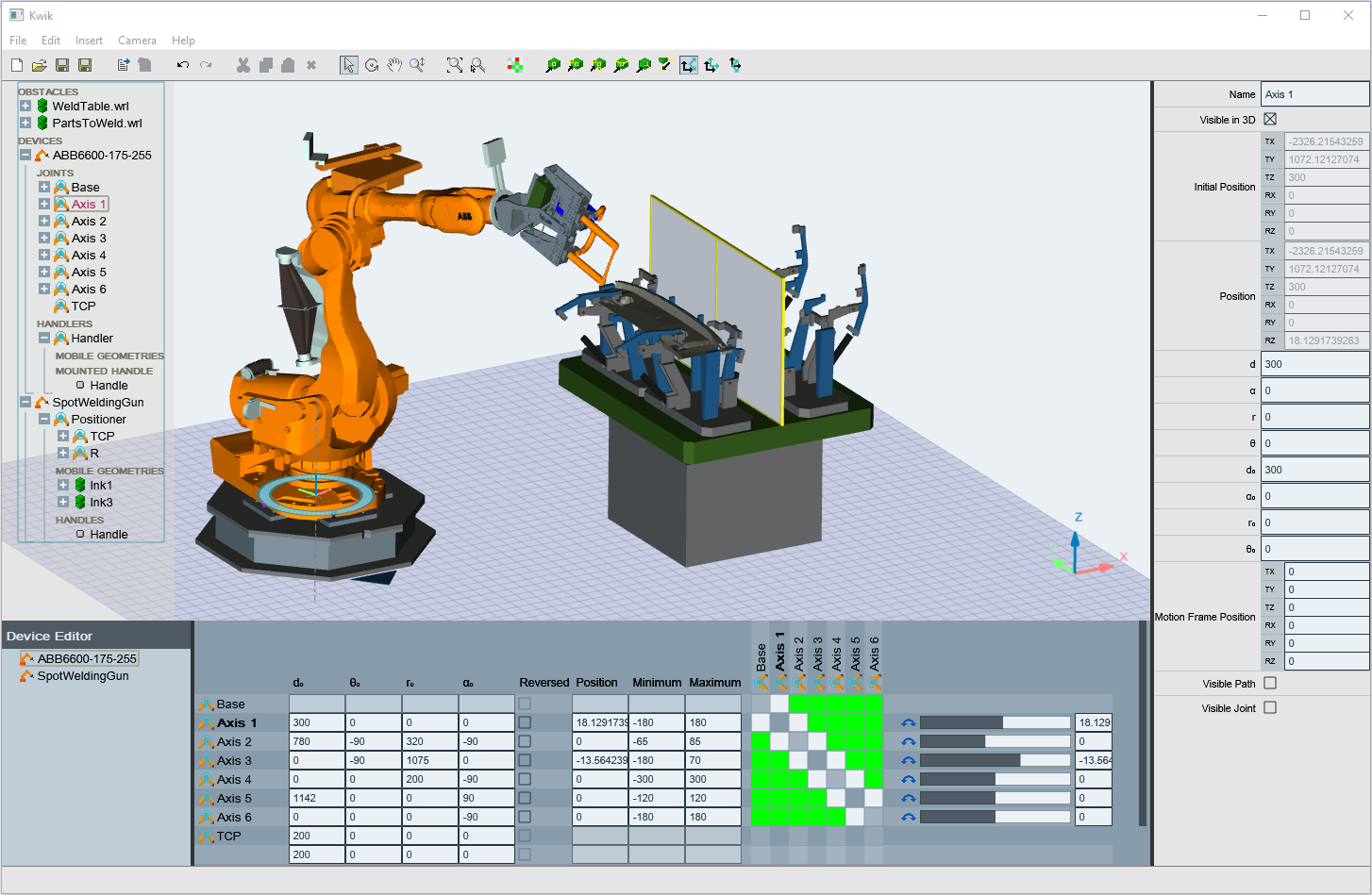Activate the pan hand tool

coord(394,64)
